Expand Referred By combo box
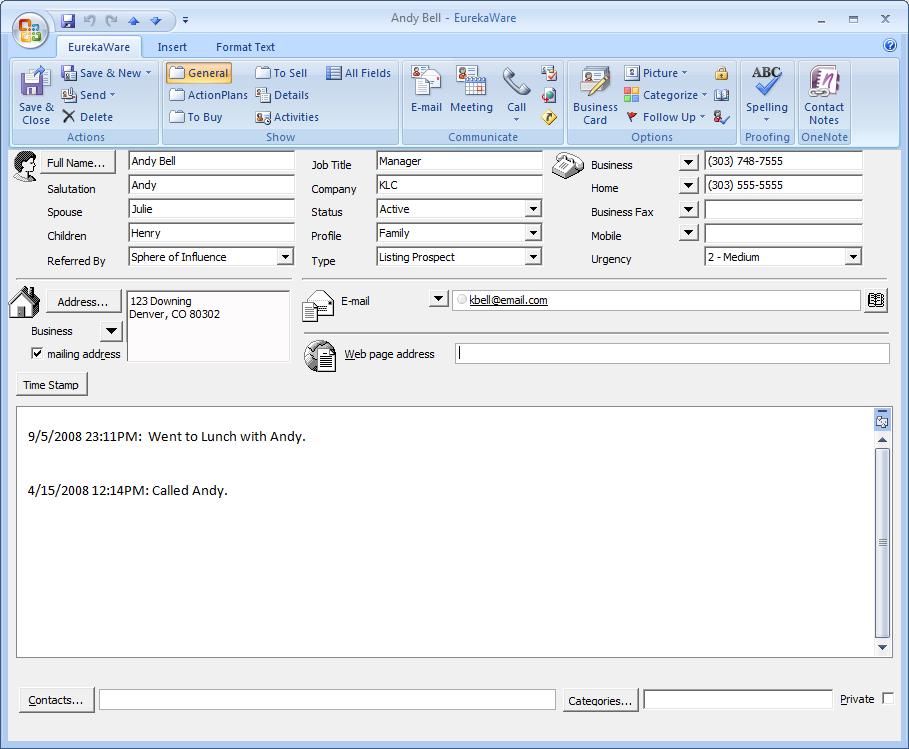The height and width of the screenshot is (749, 909). 285,257
